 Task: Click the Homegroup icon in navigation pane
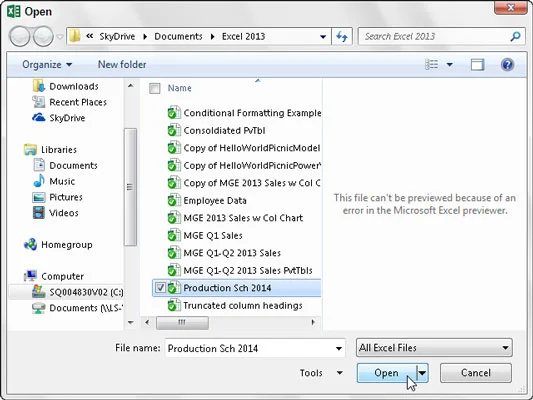[31, 244]
